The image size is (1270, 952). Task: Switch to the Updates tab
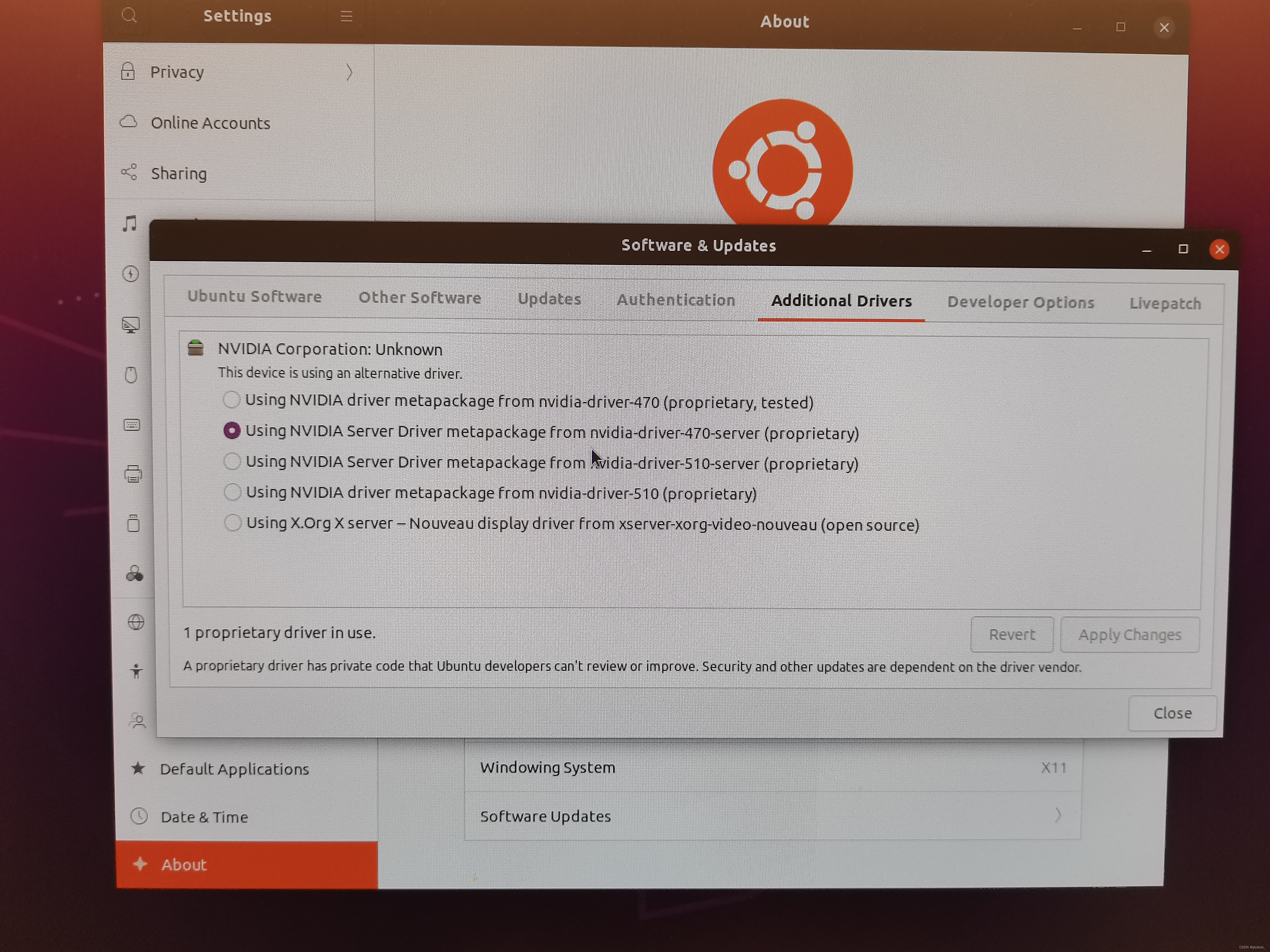[x=549, y=299]
